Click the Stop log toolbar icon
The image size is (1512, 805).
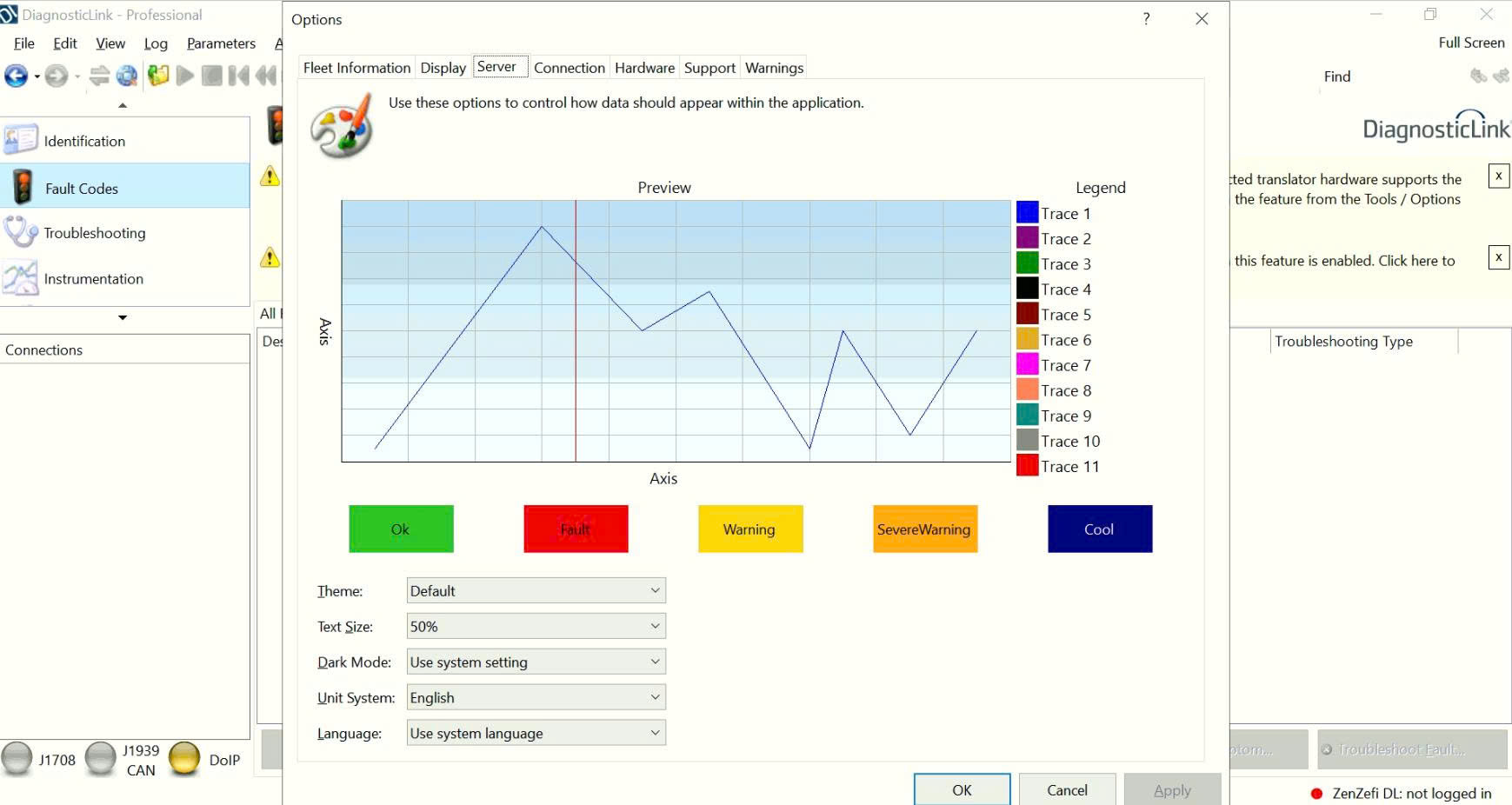[211, 77]
